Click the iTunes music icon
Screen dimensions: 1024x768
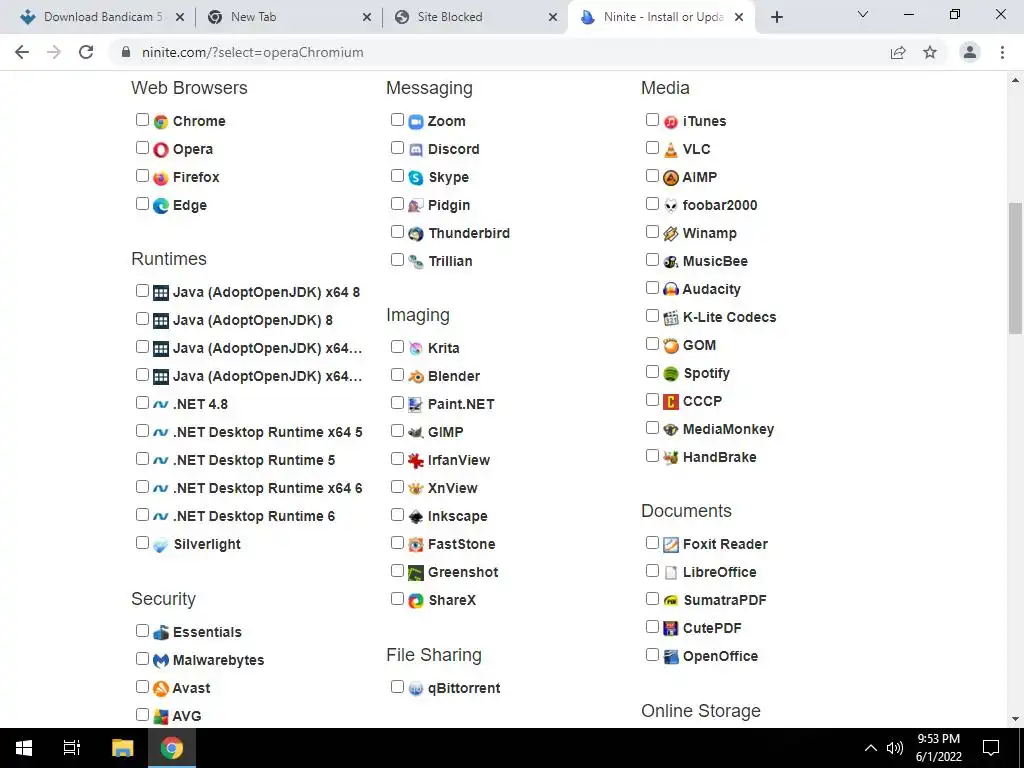[x=671, y=121]
